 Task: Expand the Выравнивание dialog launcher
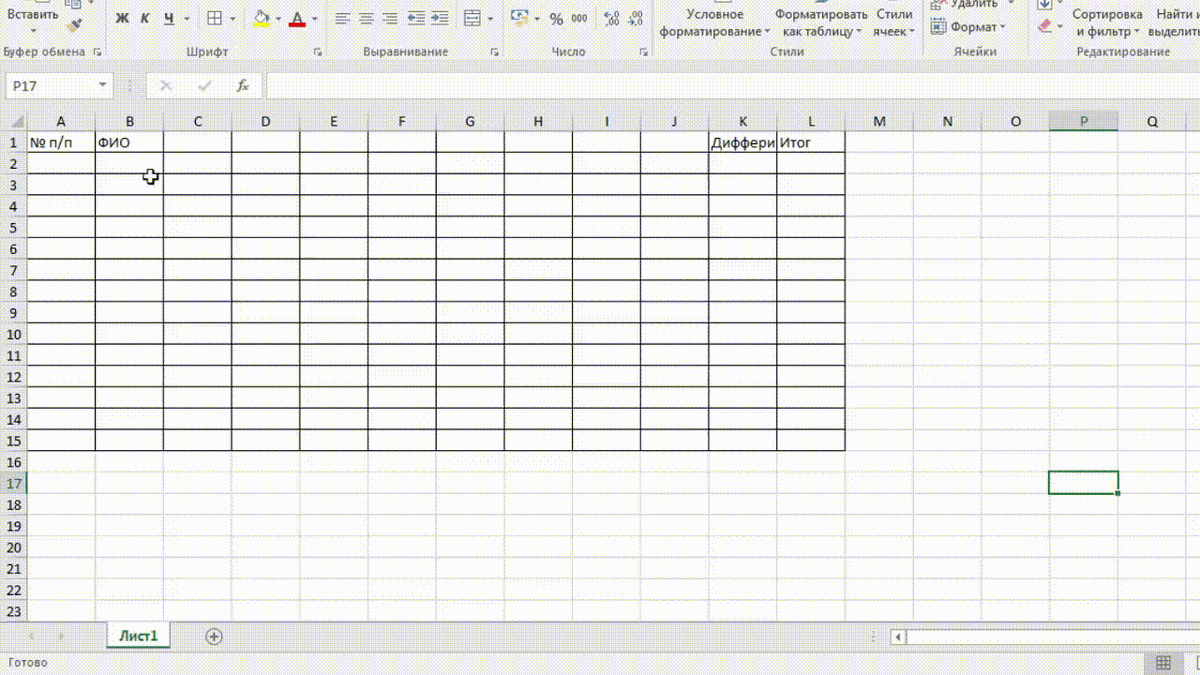pos(494,52)
